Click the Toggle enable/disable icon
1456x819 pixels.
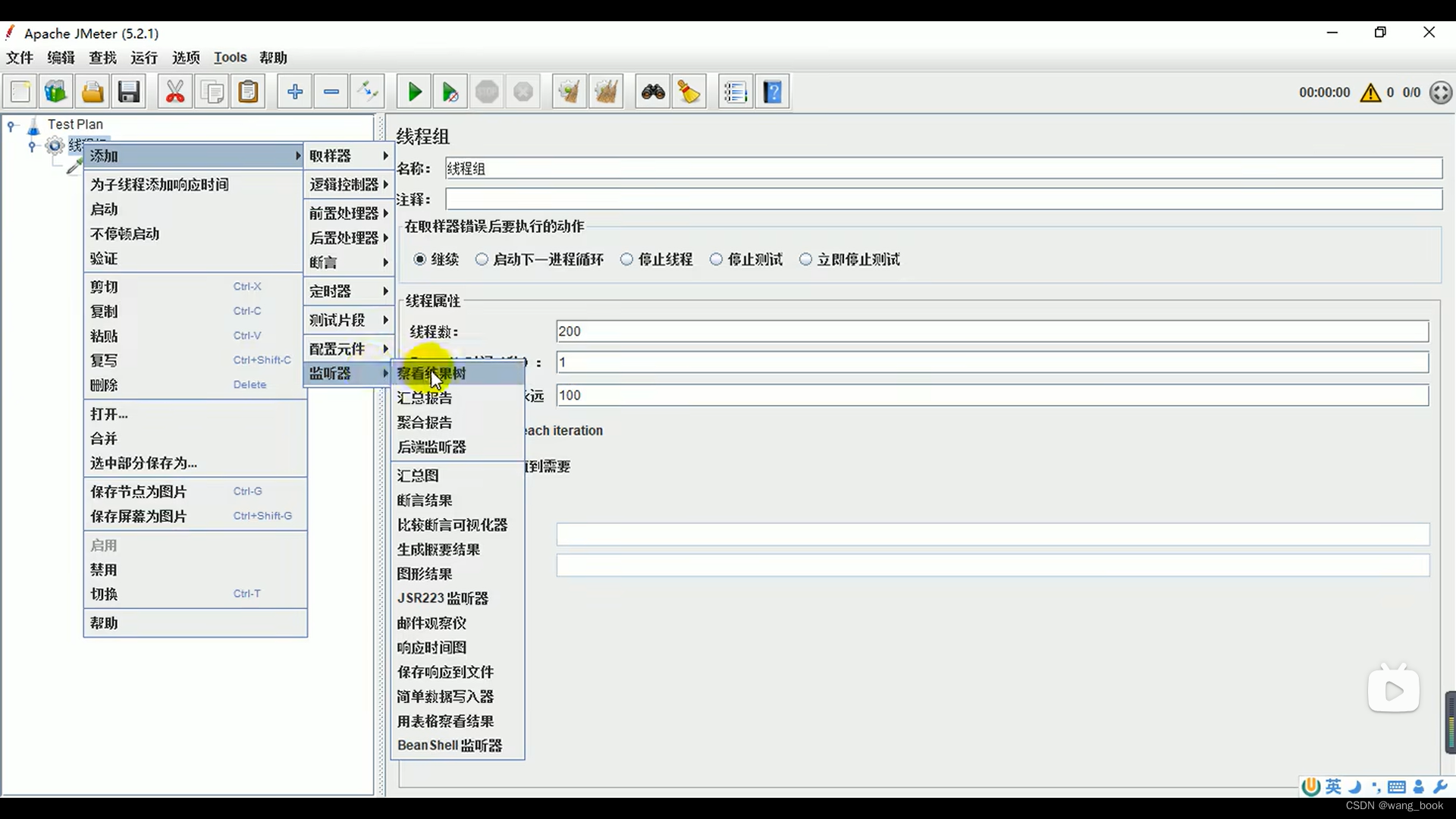coord(368,92)
